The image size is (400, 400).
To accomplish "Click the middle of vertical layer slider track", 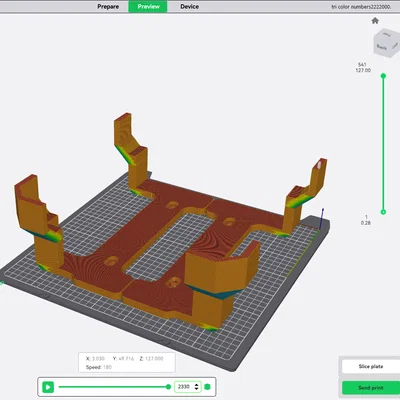I will coord(383,144).
